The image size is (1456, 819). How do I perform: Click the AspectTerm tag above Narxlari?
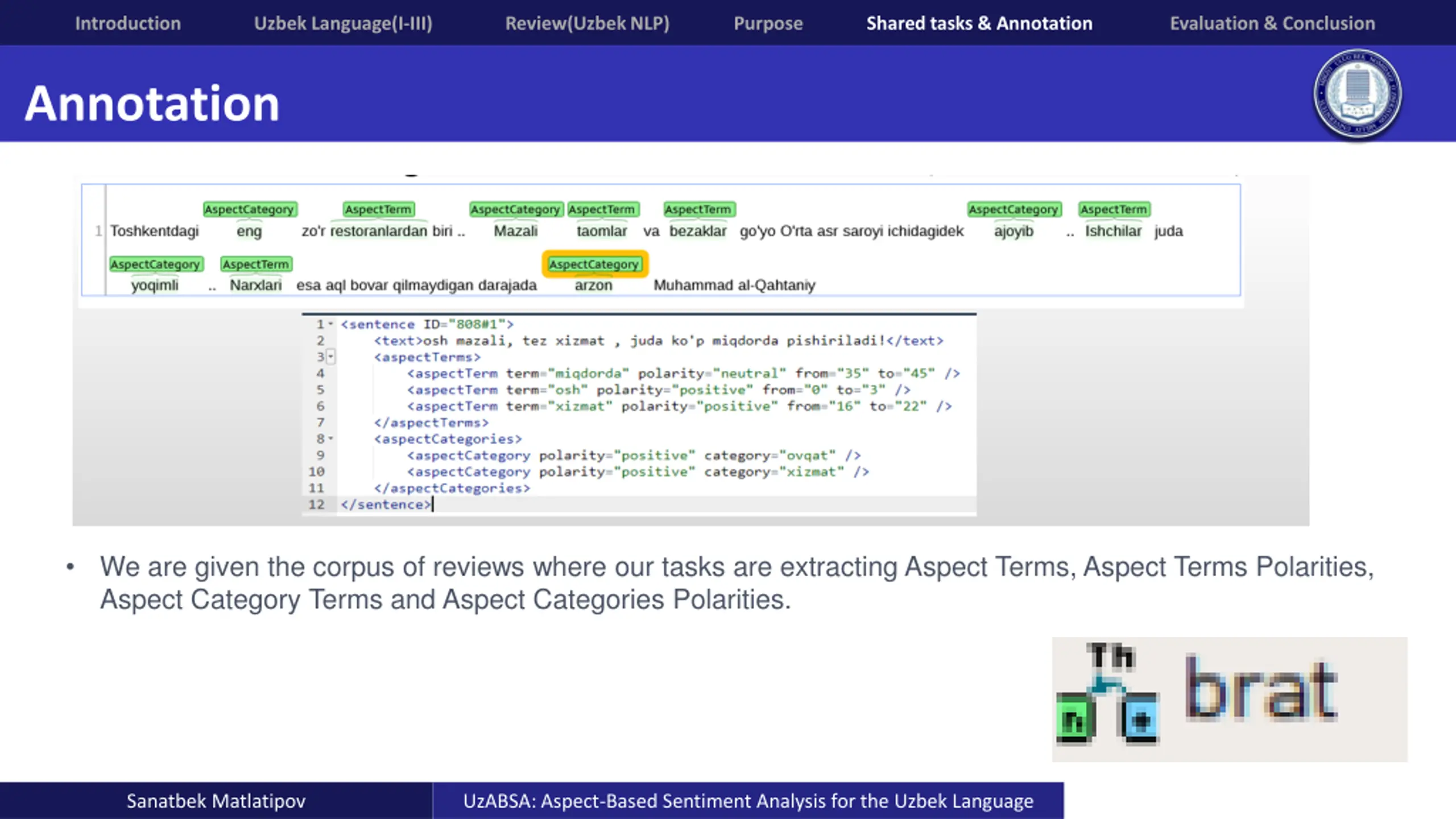(x=256, y=264)
